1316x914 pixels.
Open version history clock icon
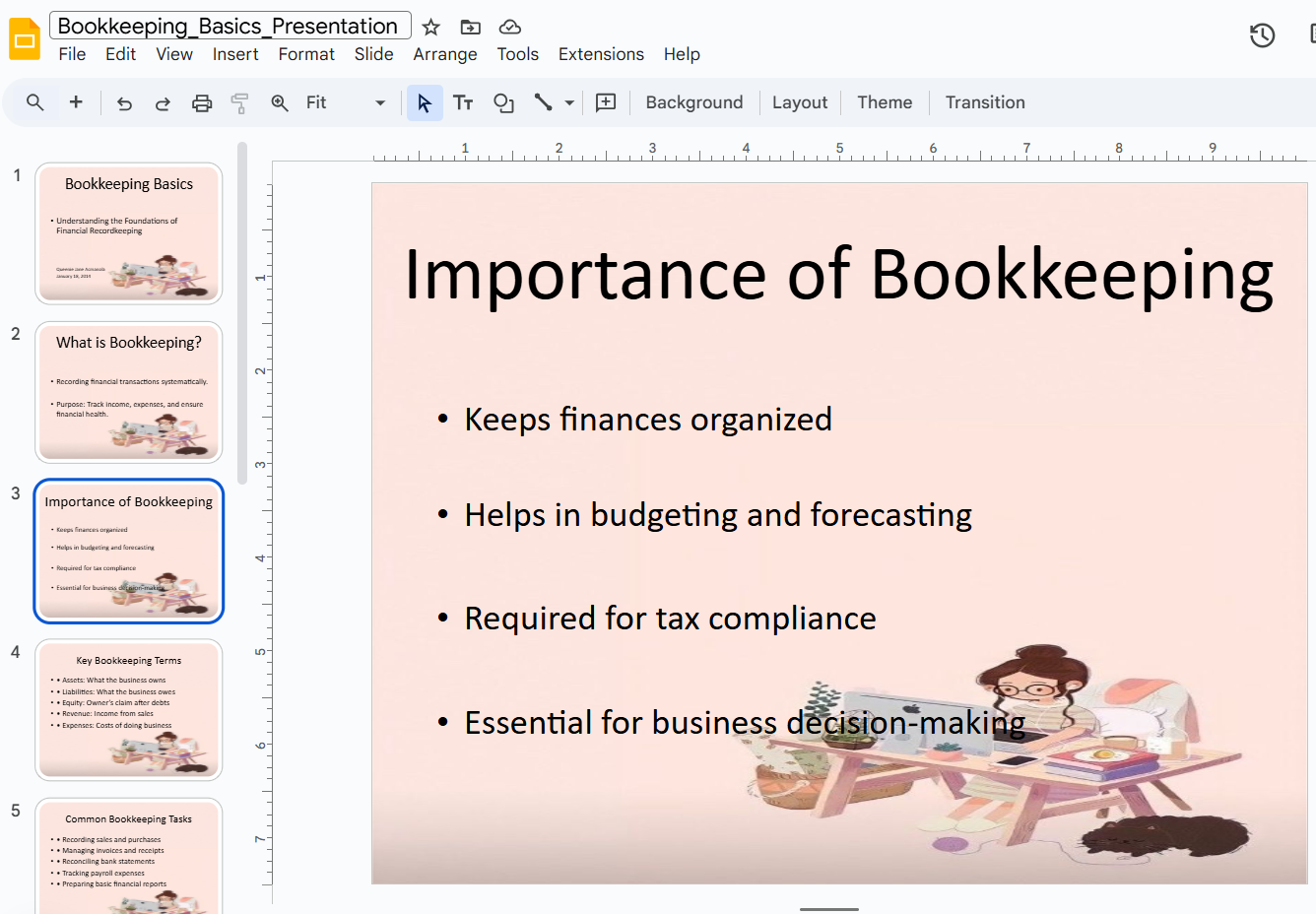coord(1262,35)
